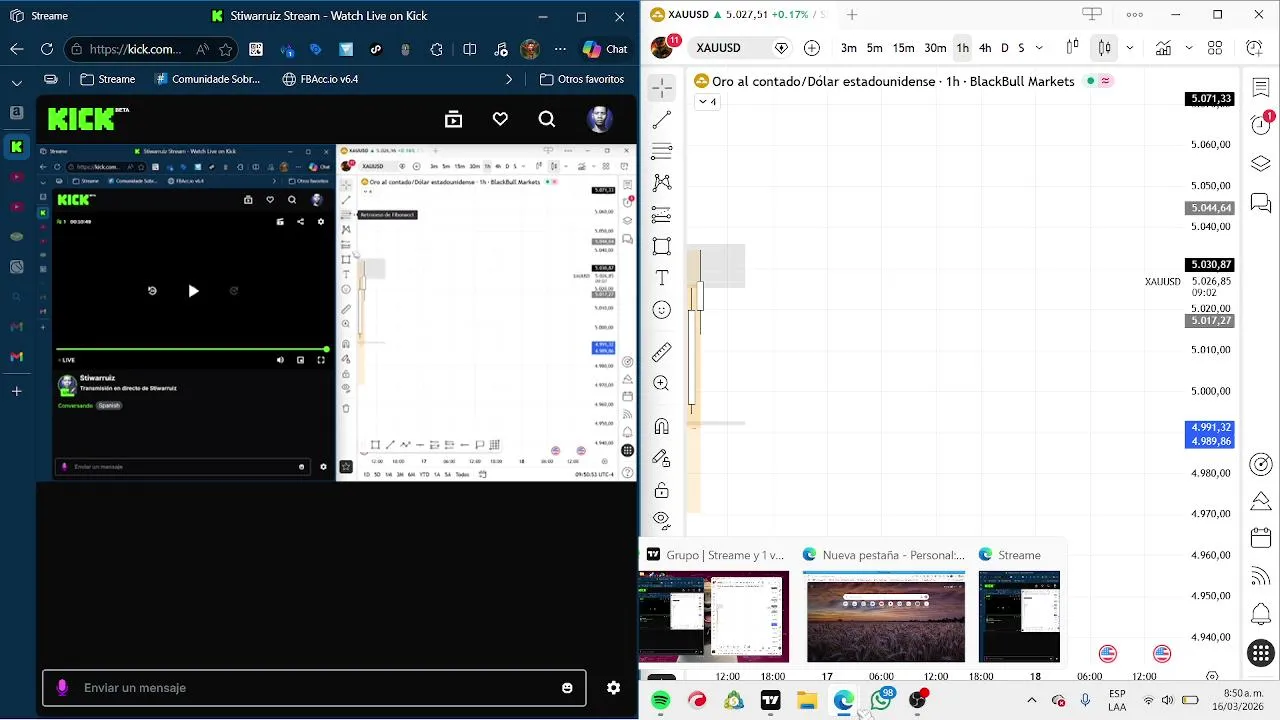Viewport: 1280px width, 720px height.
Task: Open the calendar panel in right sidebar
Action: pyautogui.click(x=1260, y=538)
